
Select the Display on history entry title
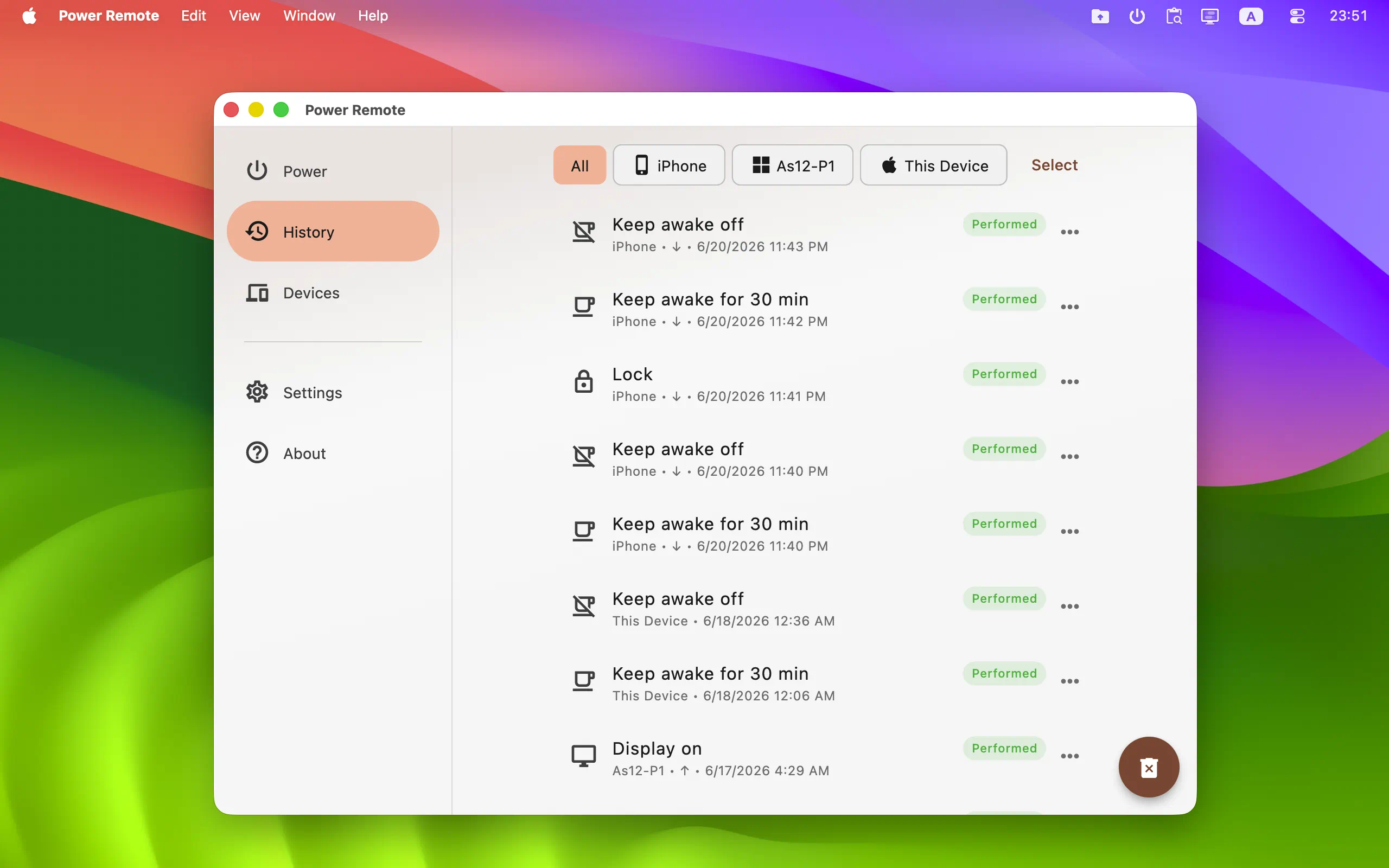[x=657, y=748]
